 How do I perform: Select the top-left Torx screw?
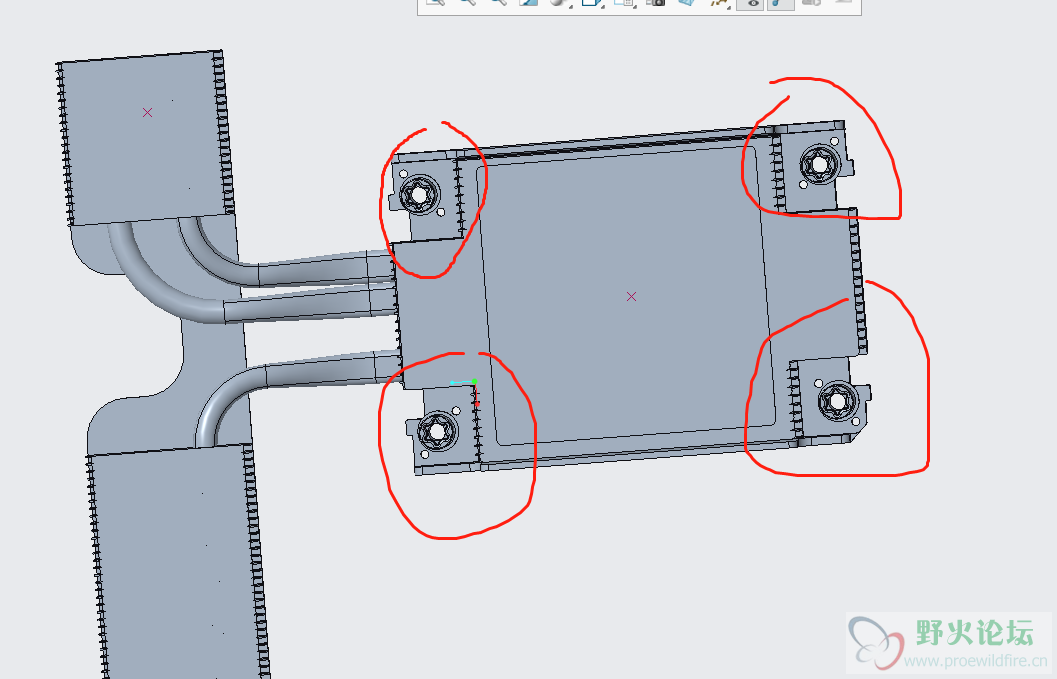click(x=419, y=194)
